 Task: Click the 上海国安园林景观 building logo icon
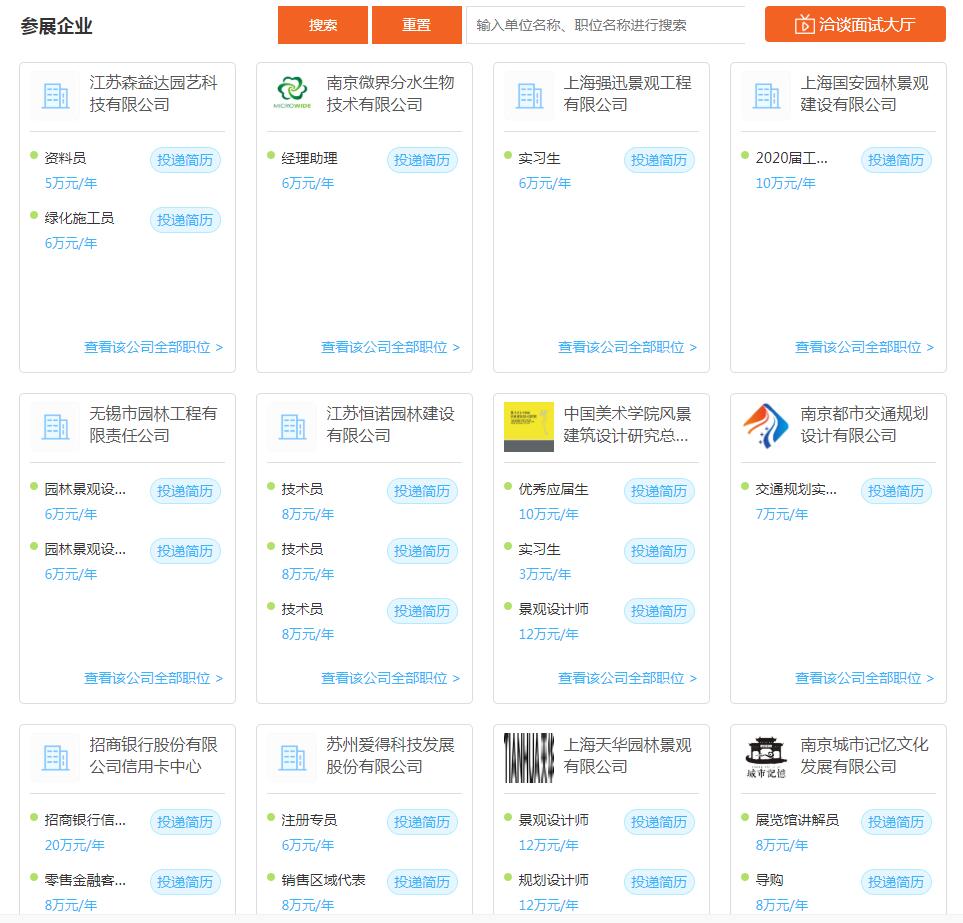pyautogui.click(x=766, y=96)
